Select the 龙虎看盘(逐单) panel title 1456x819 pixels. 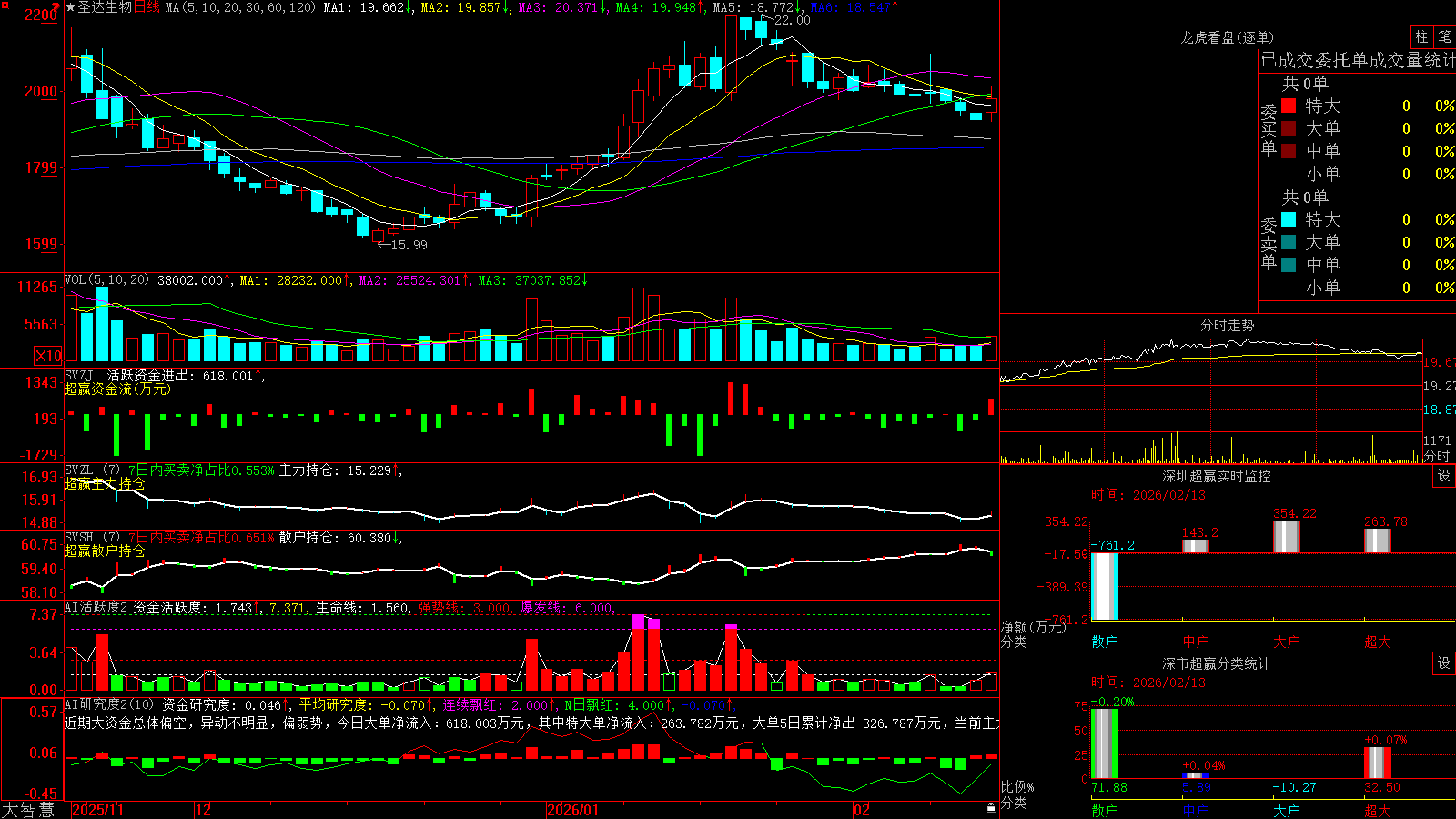[x=1228, y=37]
